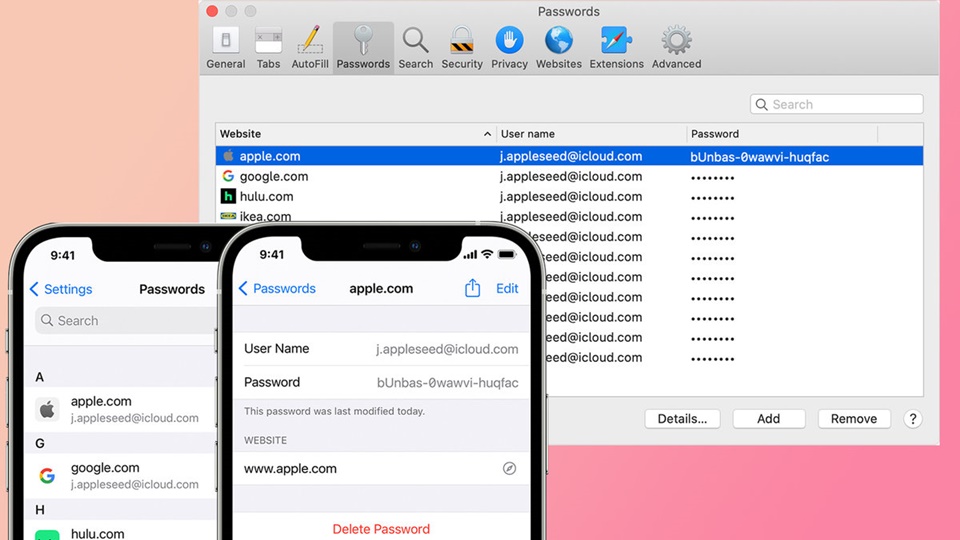Open the Tabs preferences pane
Image resolution: width=960 pixels, height=540 pixels.
(x=268, y=48)
